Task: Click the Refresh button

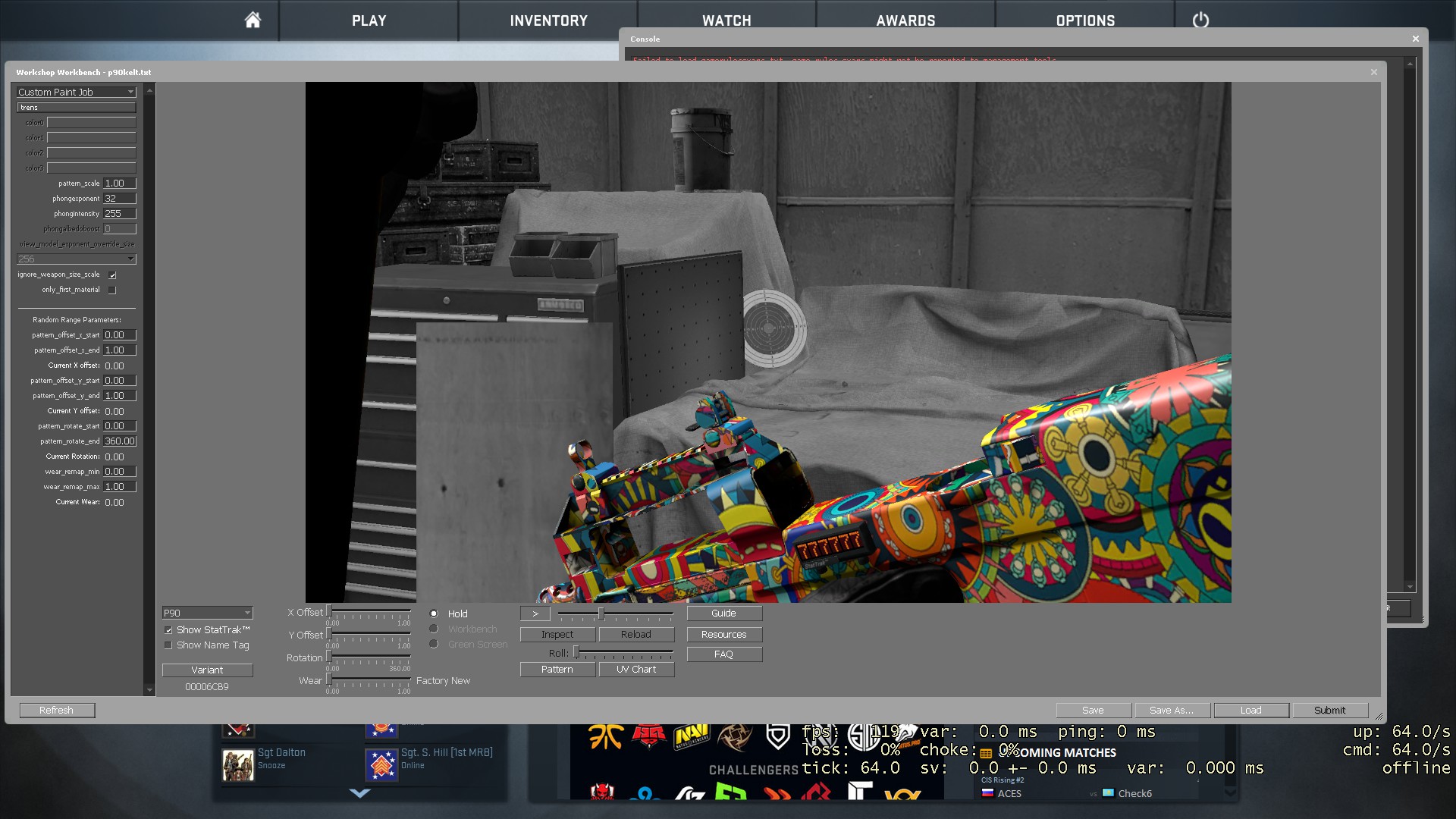Action: point(57,711)
